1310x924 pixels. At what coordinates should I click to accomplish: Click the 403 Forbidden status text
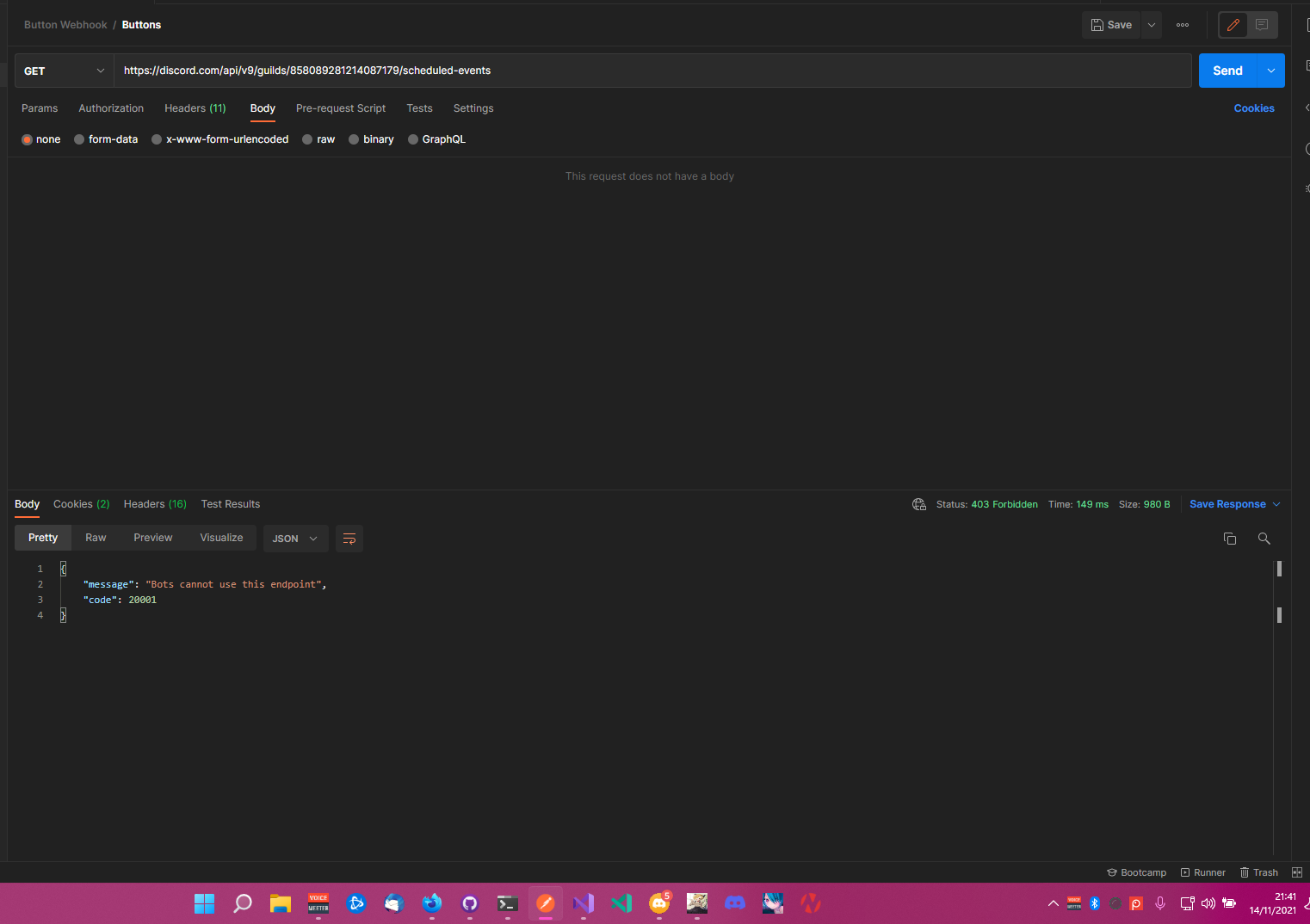click(1004, 504)
